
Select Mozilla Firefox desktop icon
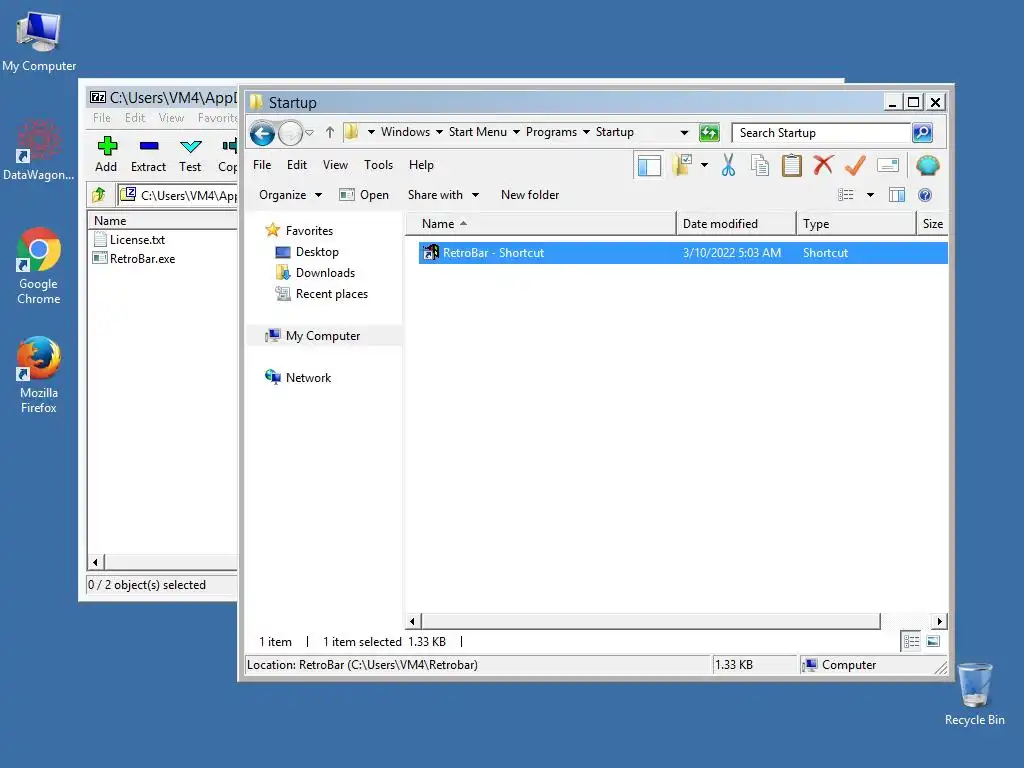39,375
